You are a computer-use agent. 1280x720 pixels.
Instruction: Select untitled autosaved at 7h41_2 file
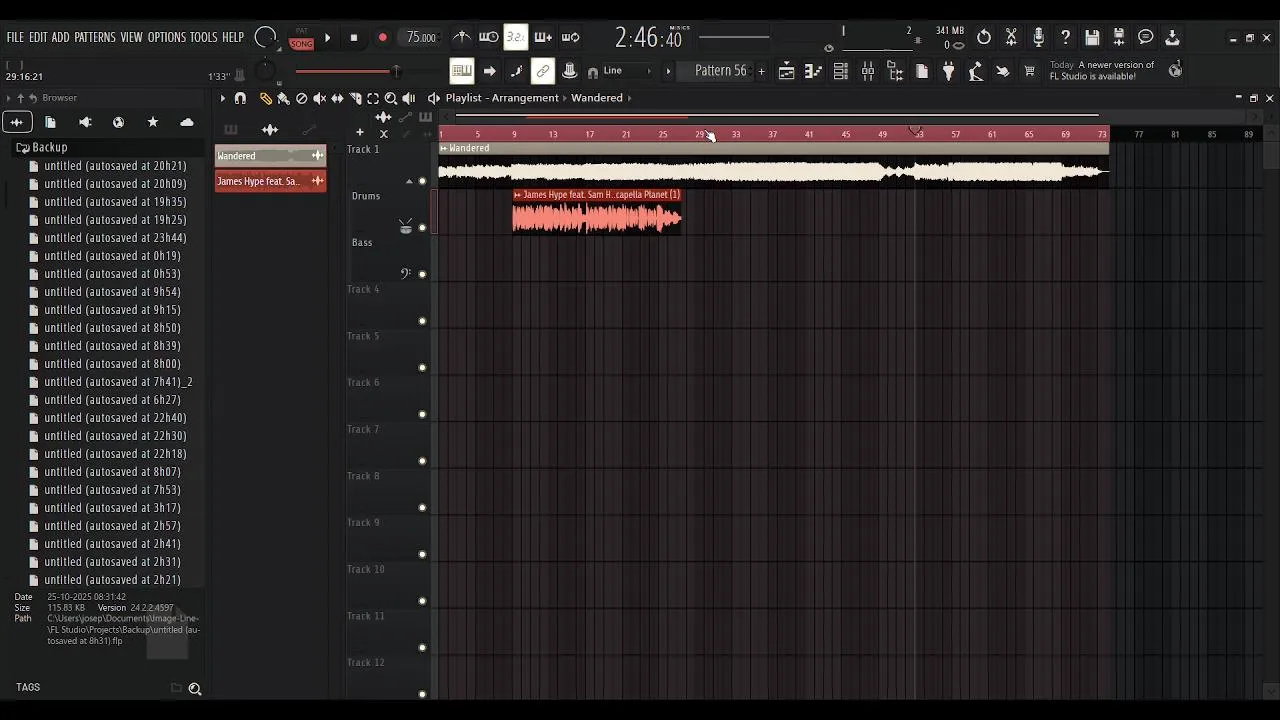coord(118,382)
